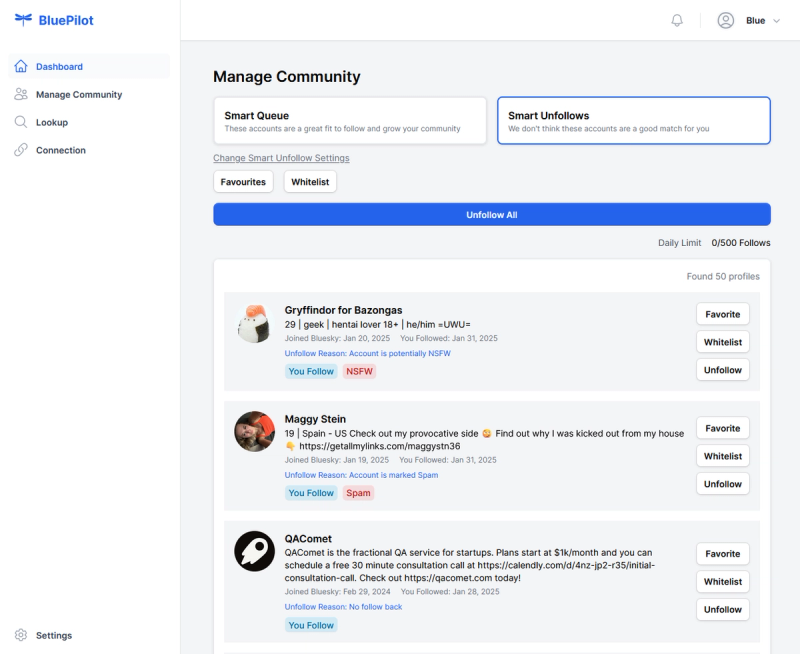Switch to the Smart Queue tab

(x=350, y=121)
